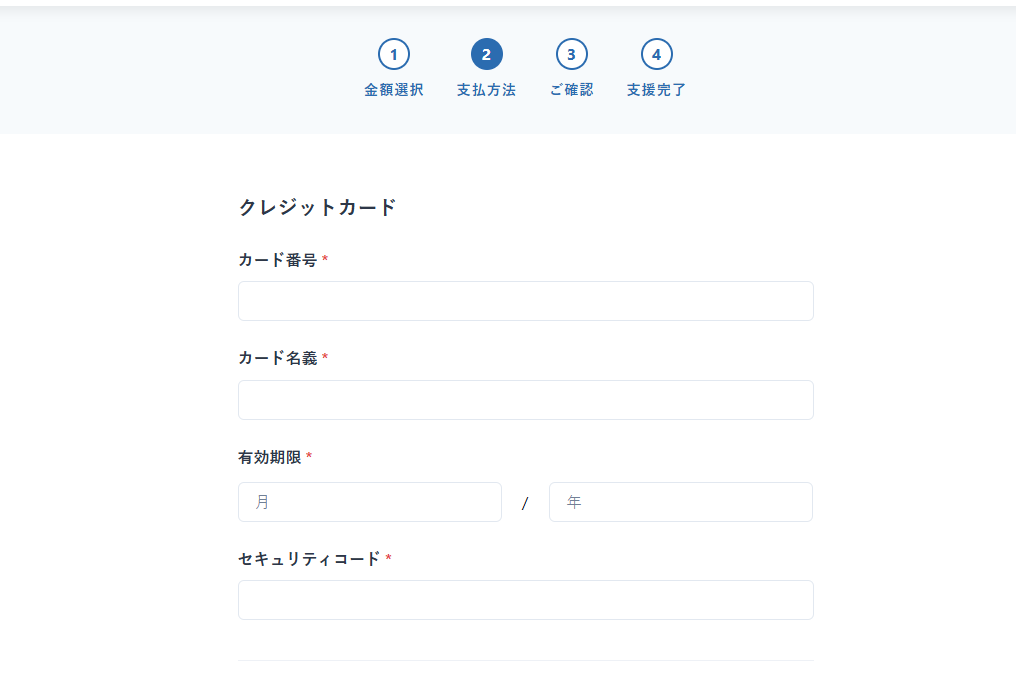Select the 支払方法 step label
The height and width of the screenshot is (684, 1016).
[x=486, y=90]
